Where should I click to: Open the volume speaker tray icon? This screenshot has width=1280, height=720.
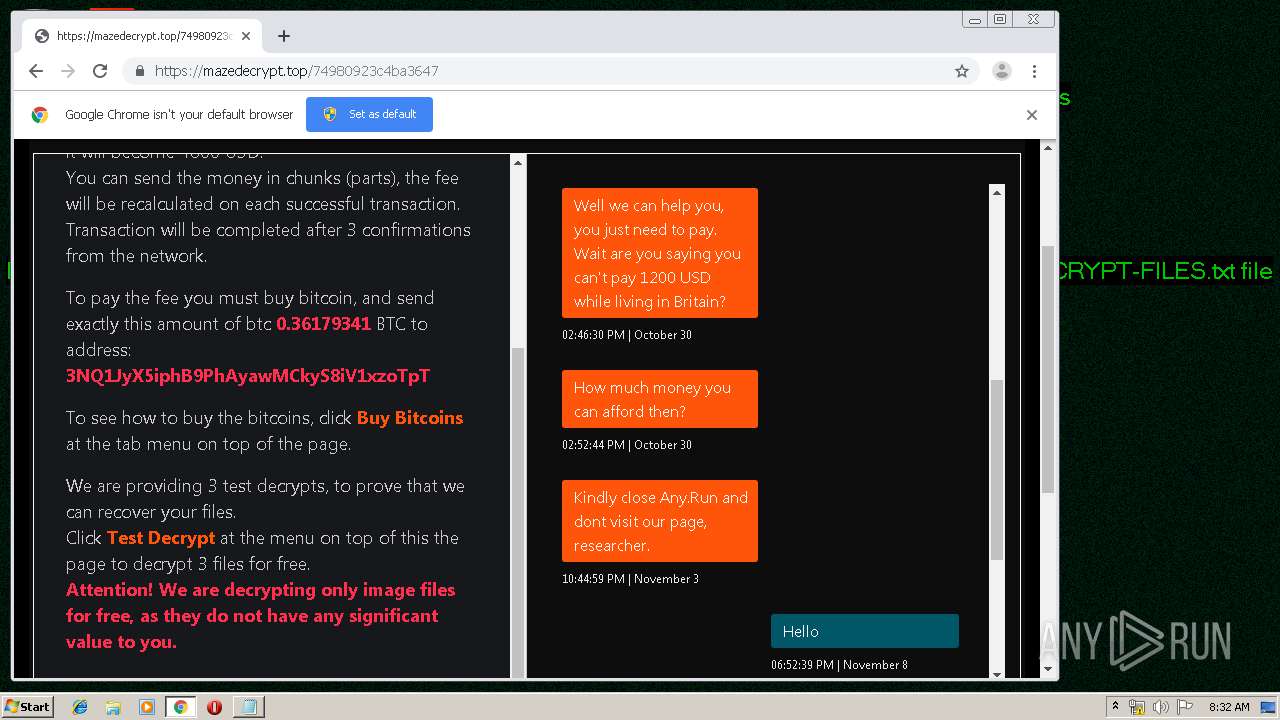pyautogui.click(x=1160, y=707)
